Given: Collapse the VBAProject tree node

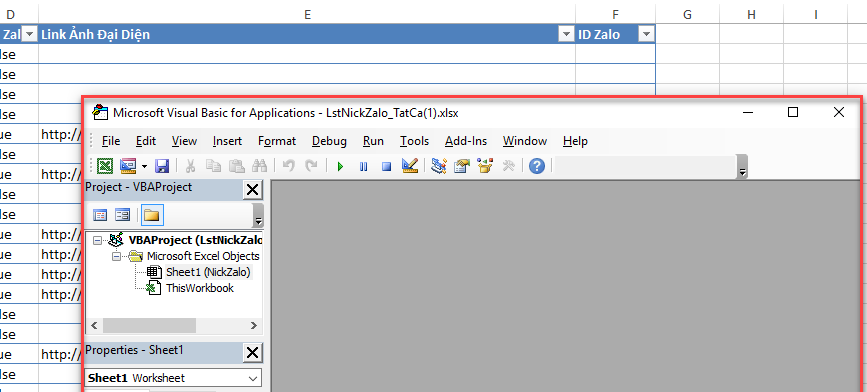Looking at the screenshot, I should (98, 241).
